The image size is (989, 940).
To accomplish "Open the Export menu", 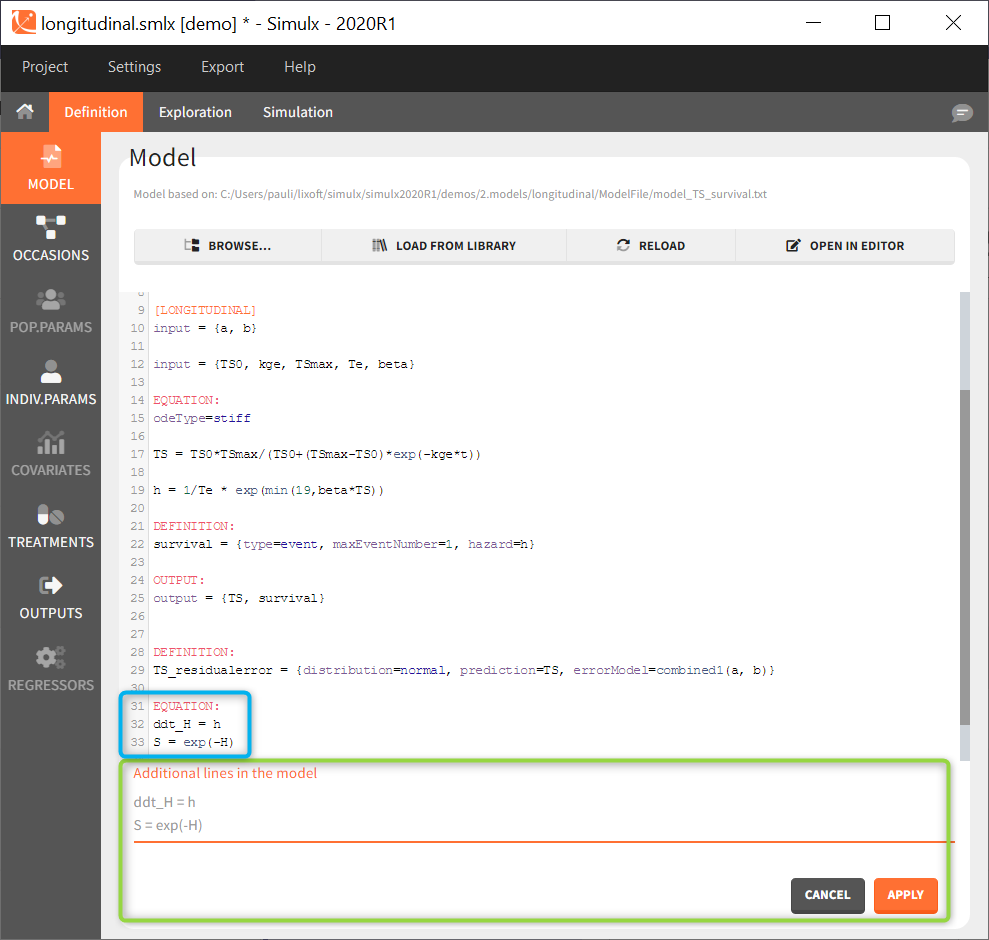I will click(x=222, y=67).
